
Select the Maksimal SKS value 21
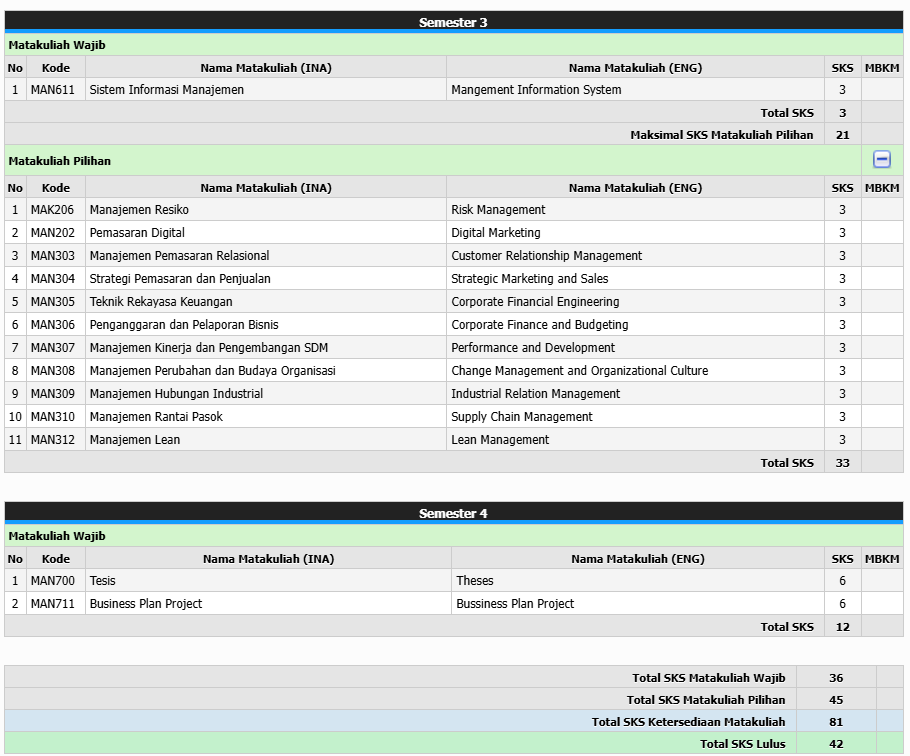pos(842,135)
